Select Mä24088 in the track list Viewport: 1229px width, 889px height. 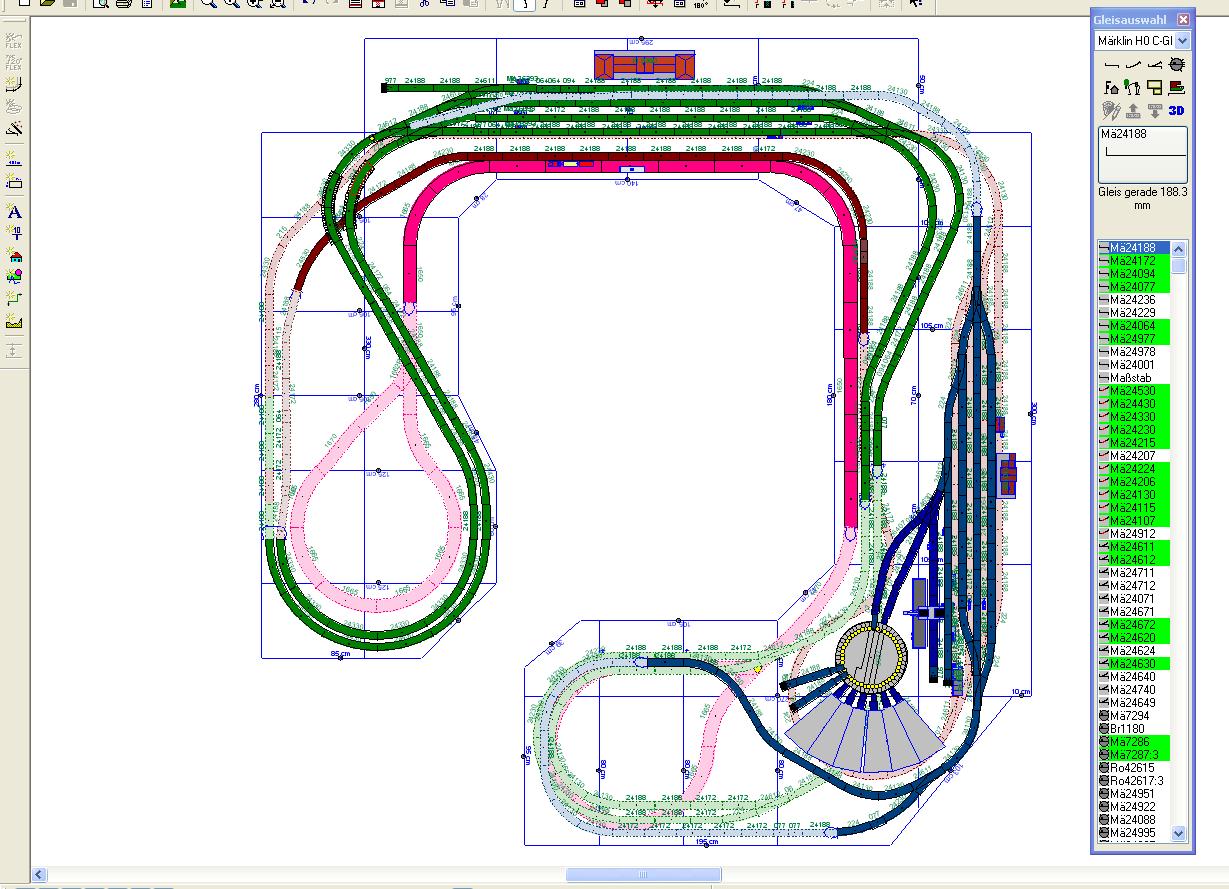[x=1134, y=820]
